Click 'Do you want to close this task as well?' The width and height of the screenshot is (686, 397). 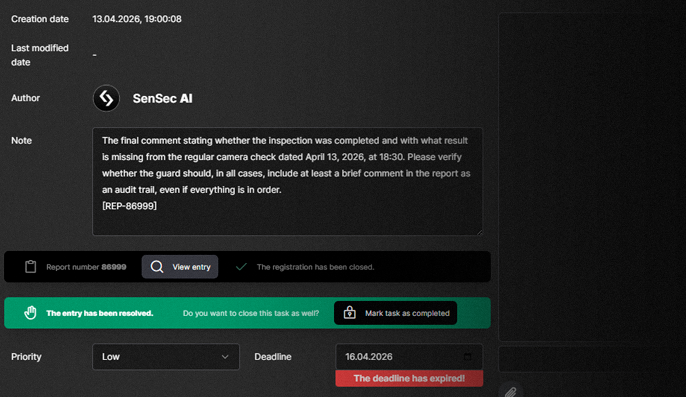click(251, 313)
